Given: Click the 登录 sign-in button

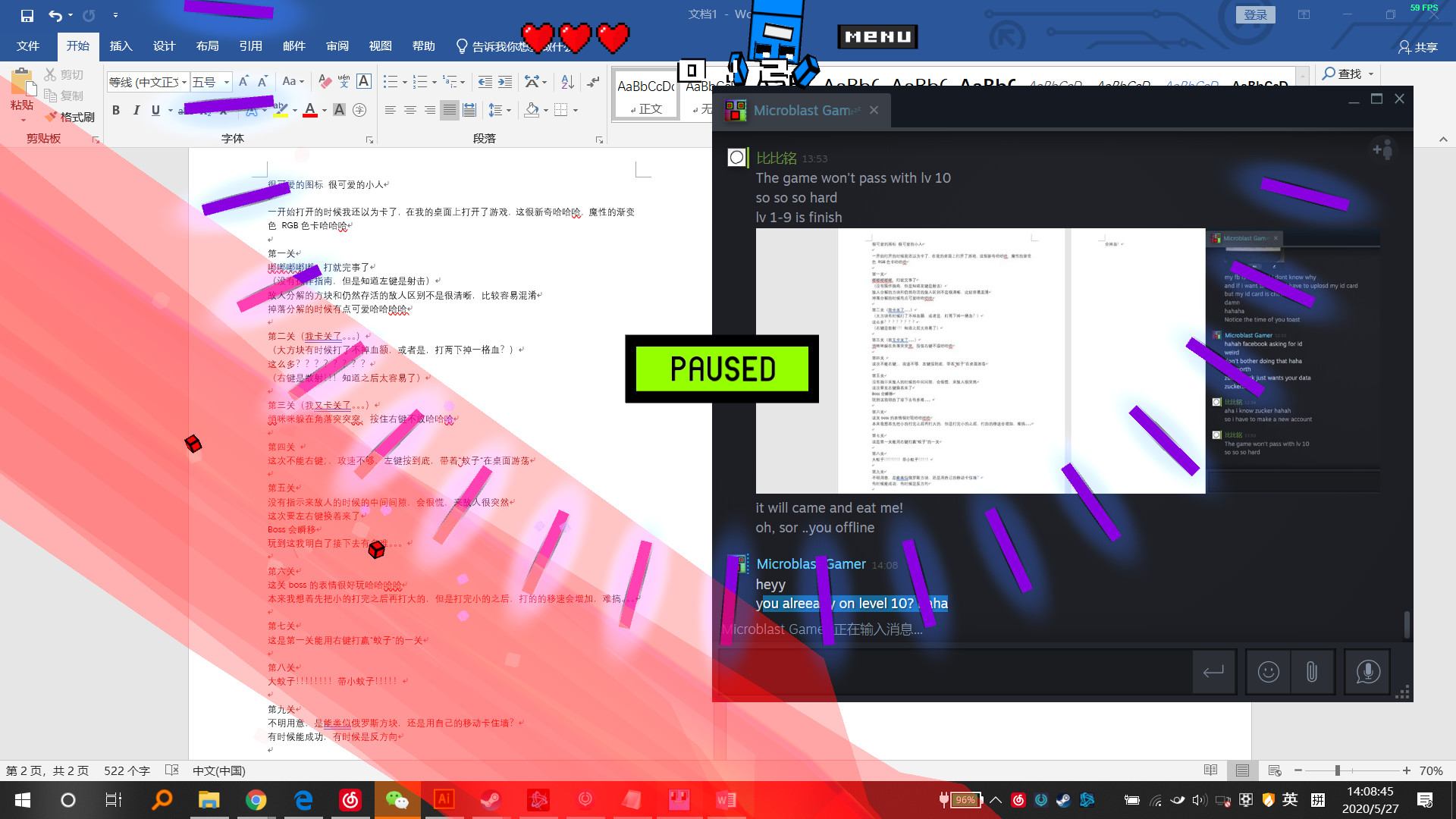Looking at the screenshot, I should 1255,14.
